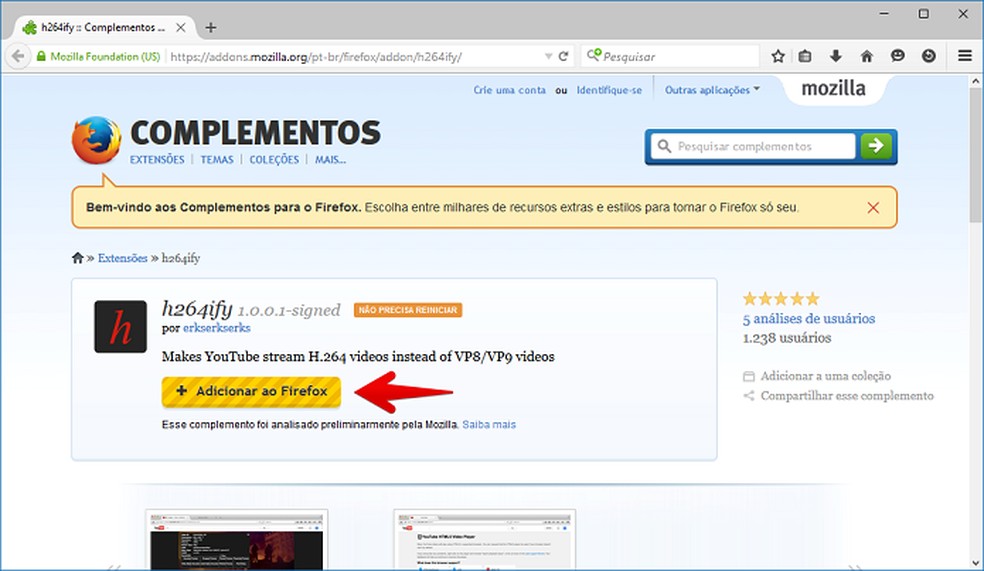
Task: Click Identifique-se sign-in link
Action: pos(609,90)
